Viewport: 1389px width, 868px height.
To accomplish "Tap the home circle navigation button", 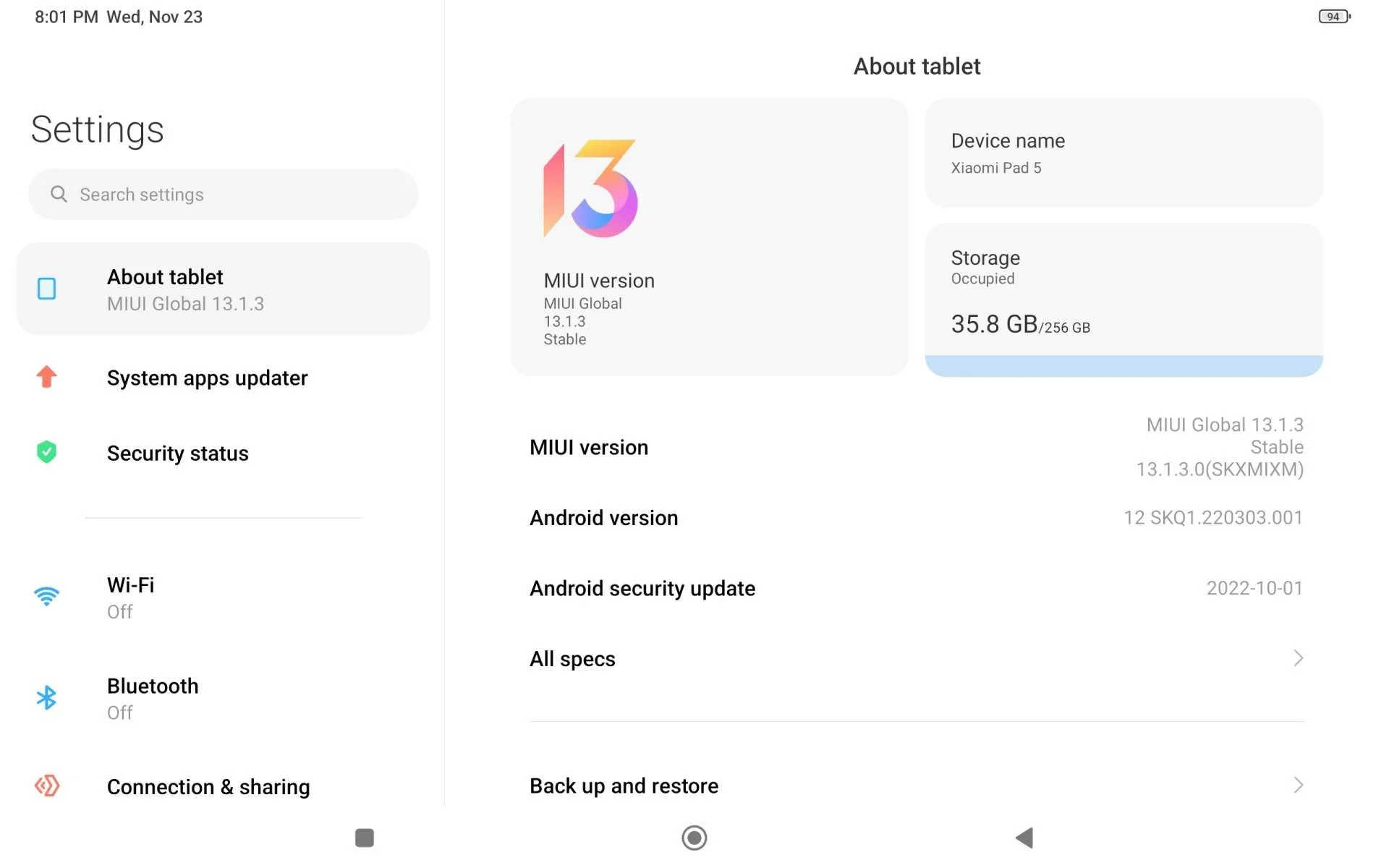I will [x=694, y=838].
